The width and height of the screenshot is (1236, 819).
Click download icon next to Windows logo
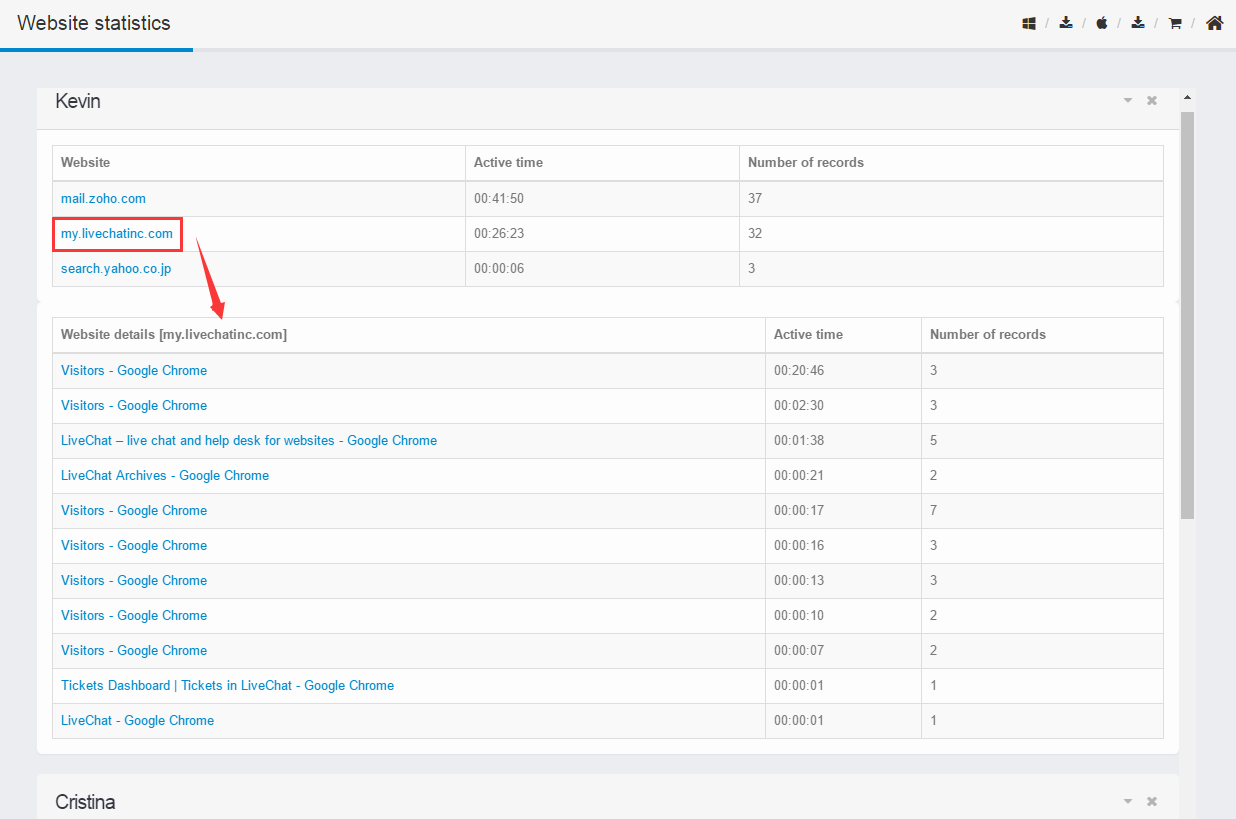pos(1066,23)
